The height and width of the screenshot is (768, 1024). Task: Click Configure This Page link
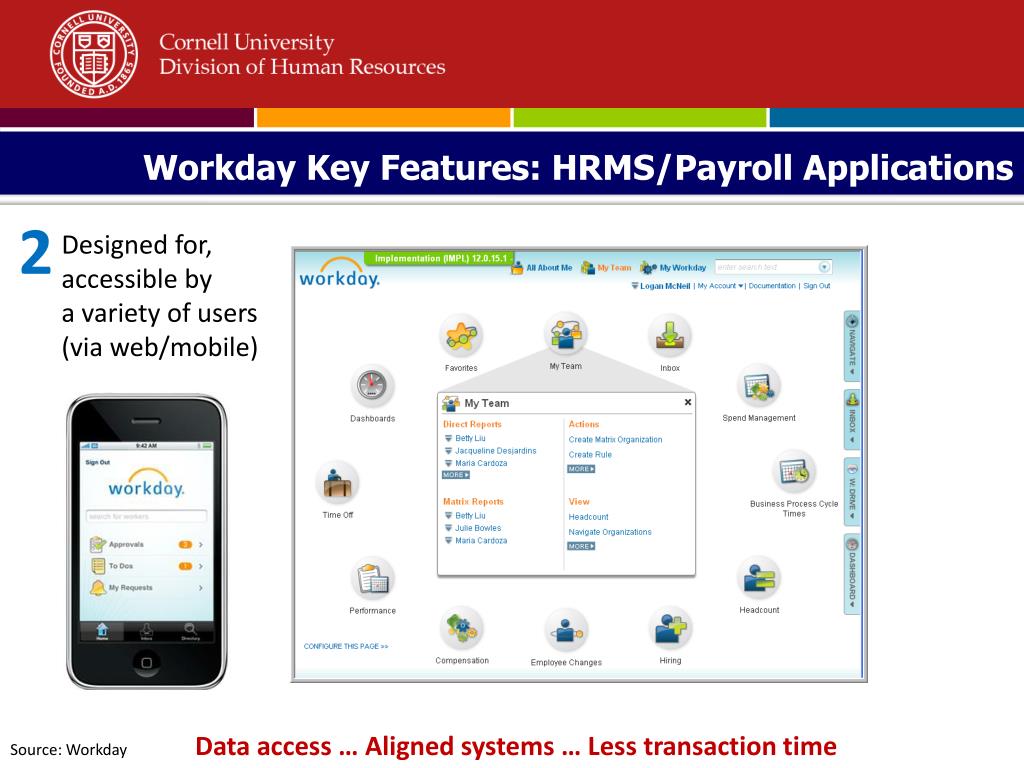(346, 646)
